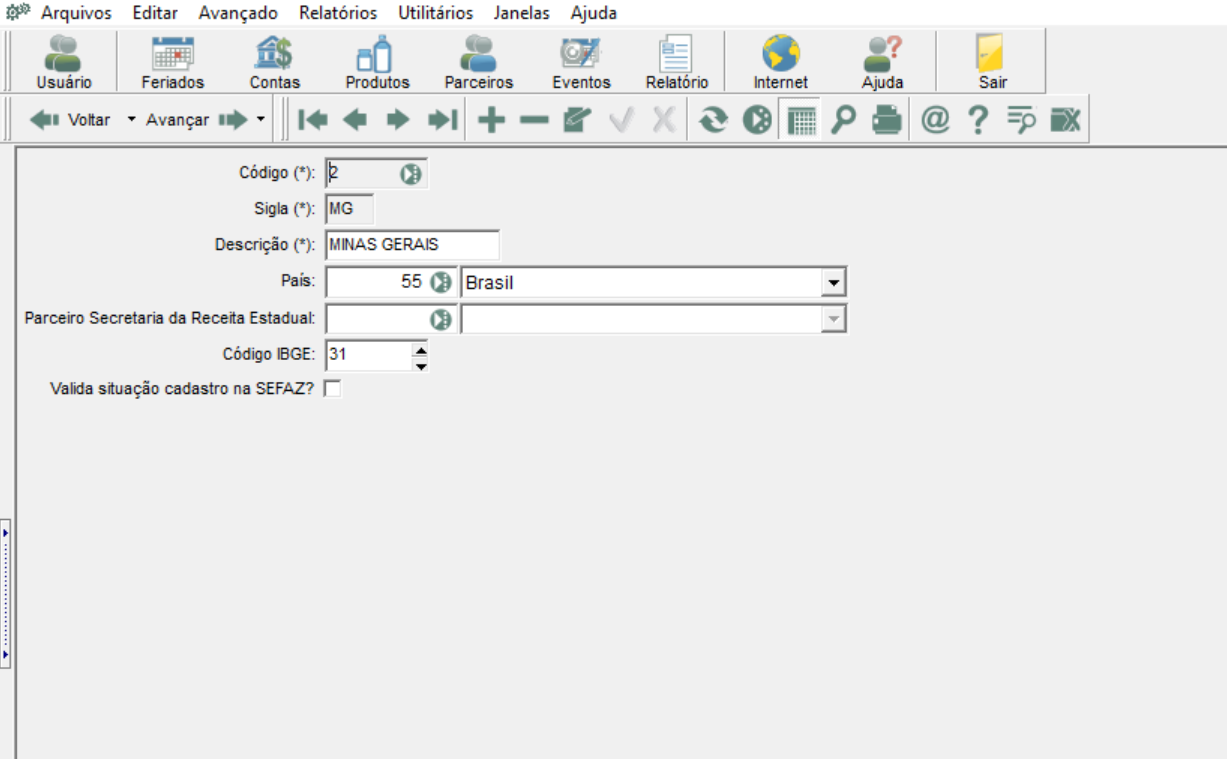
Task: Click lookup icon in Código field
Action: pyautogui.click(x=411, y=174)
